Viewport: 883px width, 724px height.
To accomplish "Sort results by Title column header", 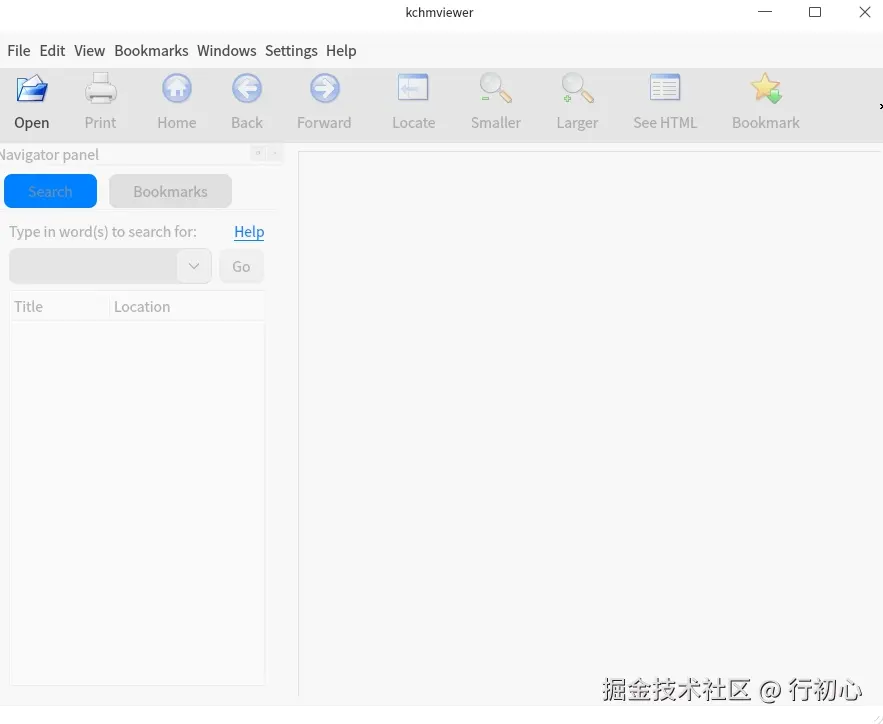I will (x=59, y=307).
